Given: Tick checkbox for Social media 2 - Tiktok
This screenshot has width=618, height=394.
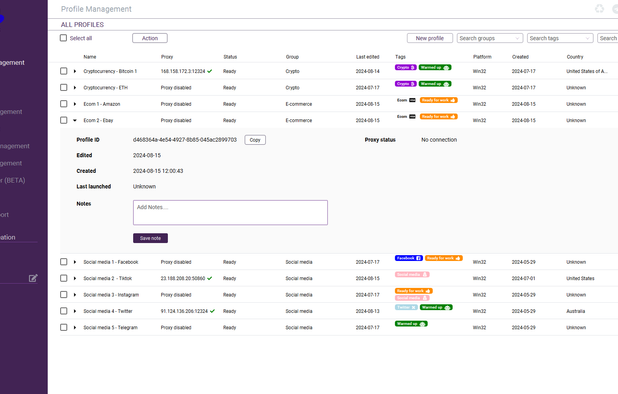Looking at the screenshot, I should [63, 278].
